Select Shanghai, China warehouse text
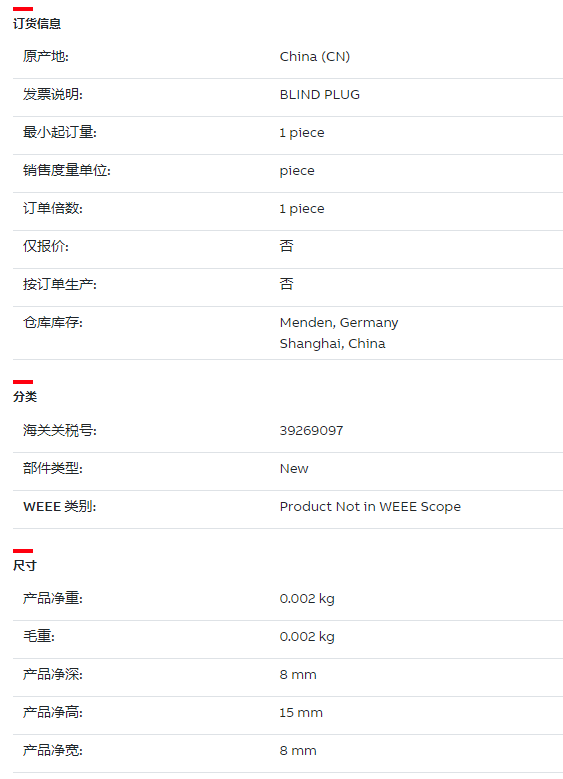Screen dimensions: 563x779 332,344
